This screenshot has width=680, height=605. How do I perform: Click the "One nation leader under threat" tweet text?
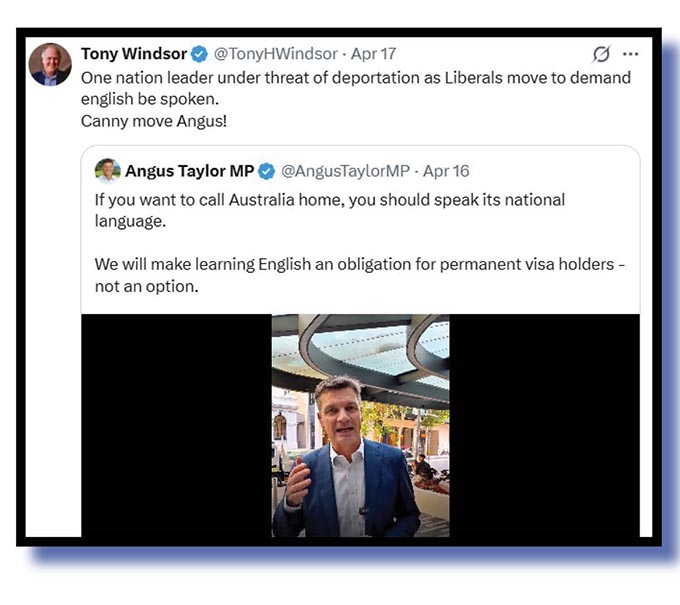(x=356, y=78)
